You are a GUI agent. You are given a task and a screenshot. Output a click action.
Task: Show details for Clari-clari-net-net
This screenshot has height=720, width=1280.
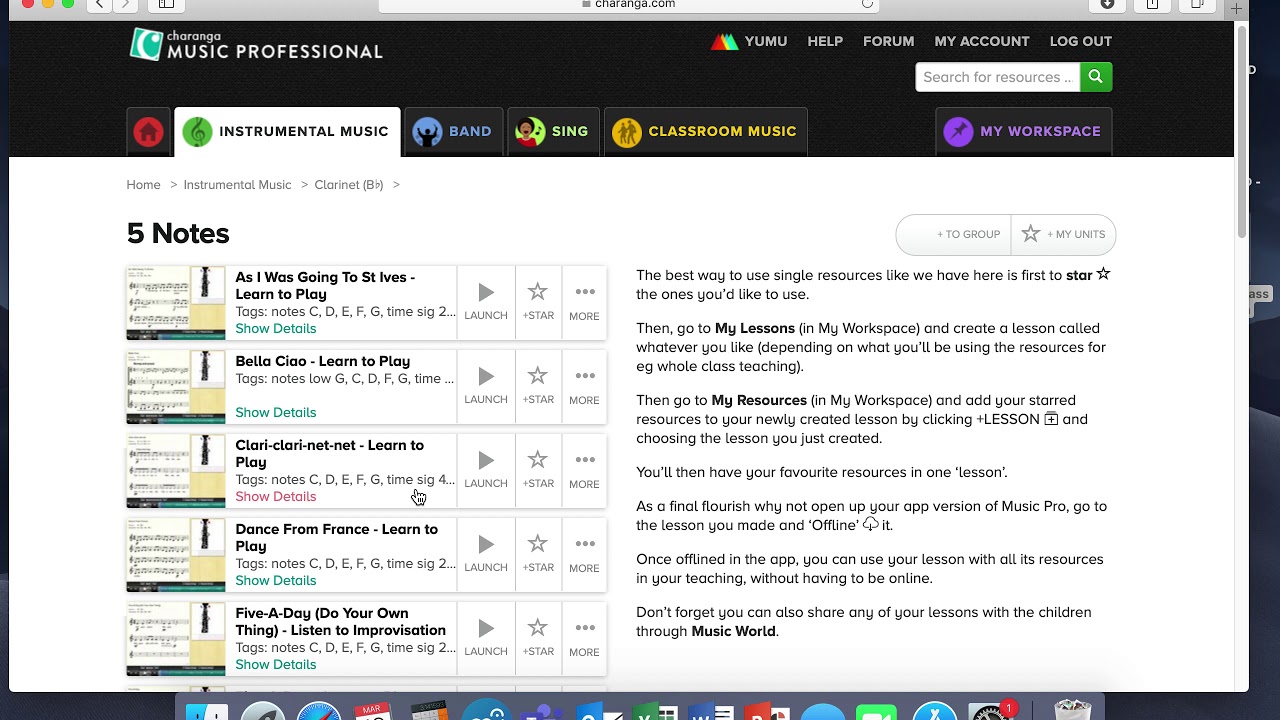point(275,497)
